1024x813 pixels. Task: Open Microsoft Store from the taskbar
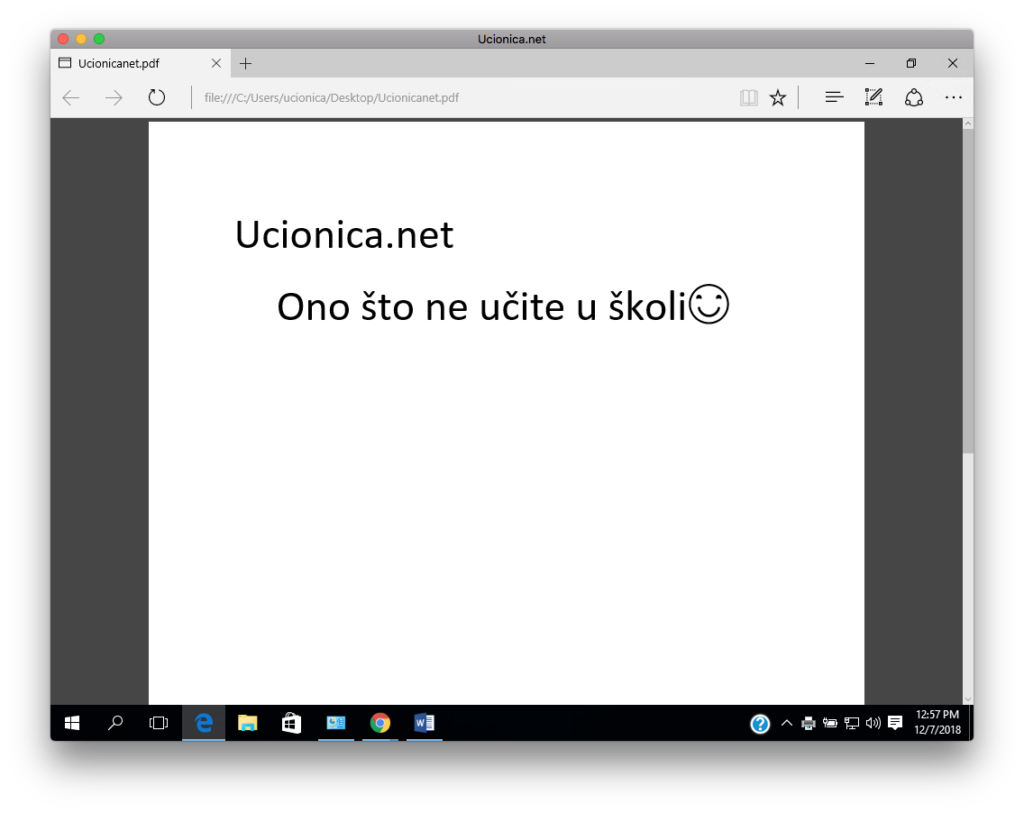click(x=291, y=723)
